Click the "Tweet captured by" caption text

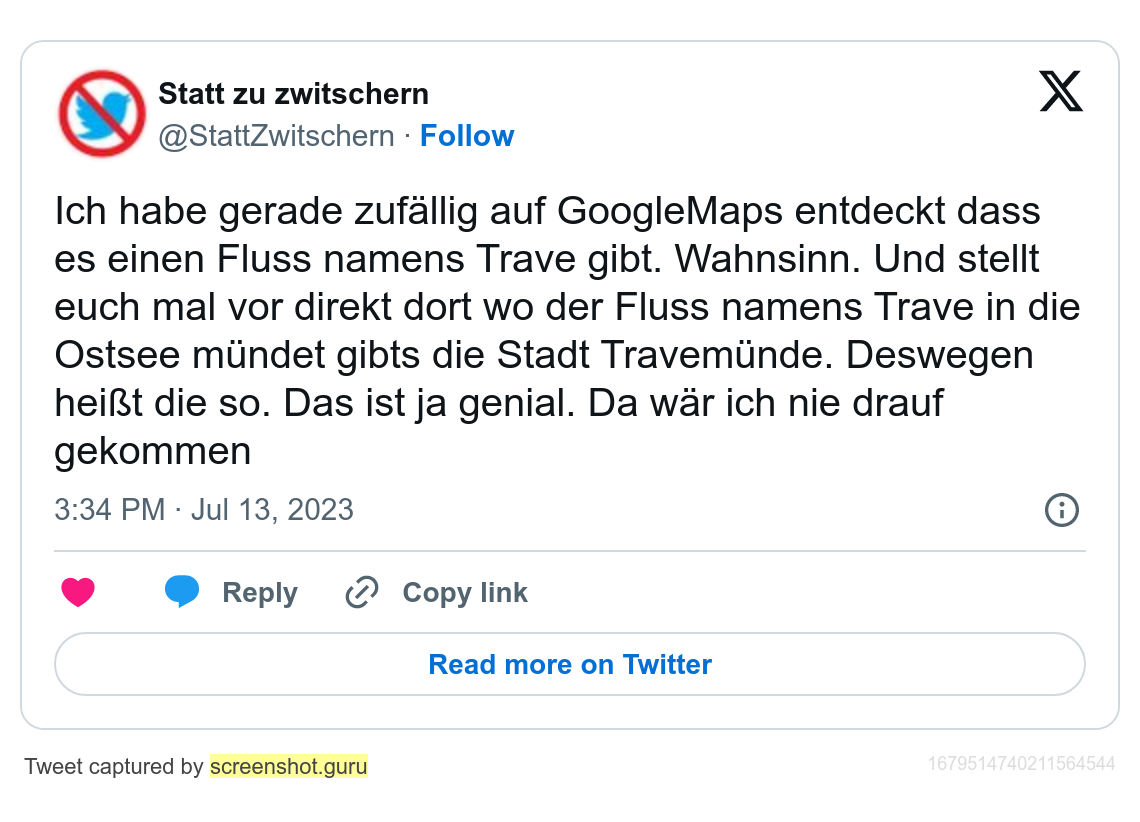pyautogui.click(x=114, y=767)
